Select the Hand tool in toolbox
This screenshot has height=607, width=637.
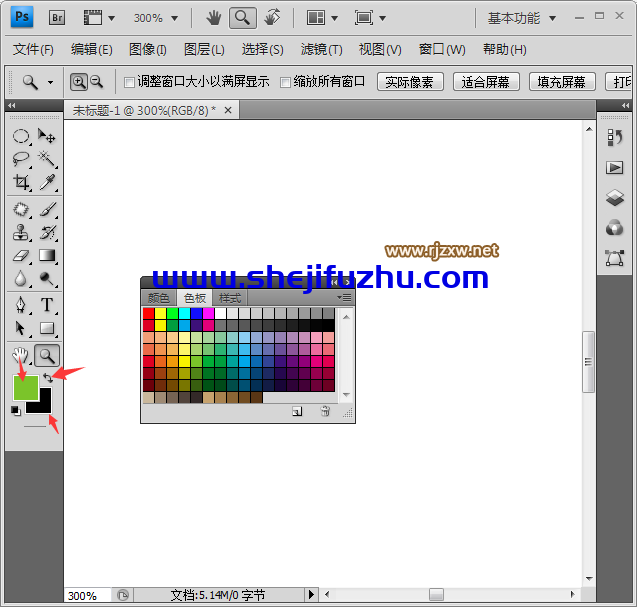(x=20, y=356)
